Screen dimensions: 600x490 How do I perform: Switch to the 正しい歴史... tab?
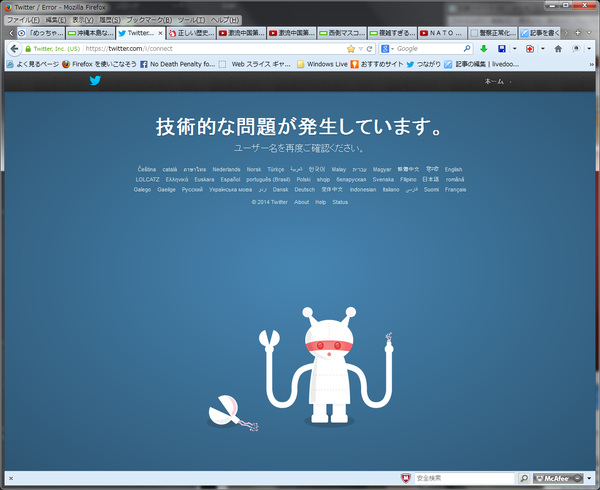[191, 33]
